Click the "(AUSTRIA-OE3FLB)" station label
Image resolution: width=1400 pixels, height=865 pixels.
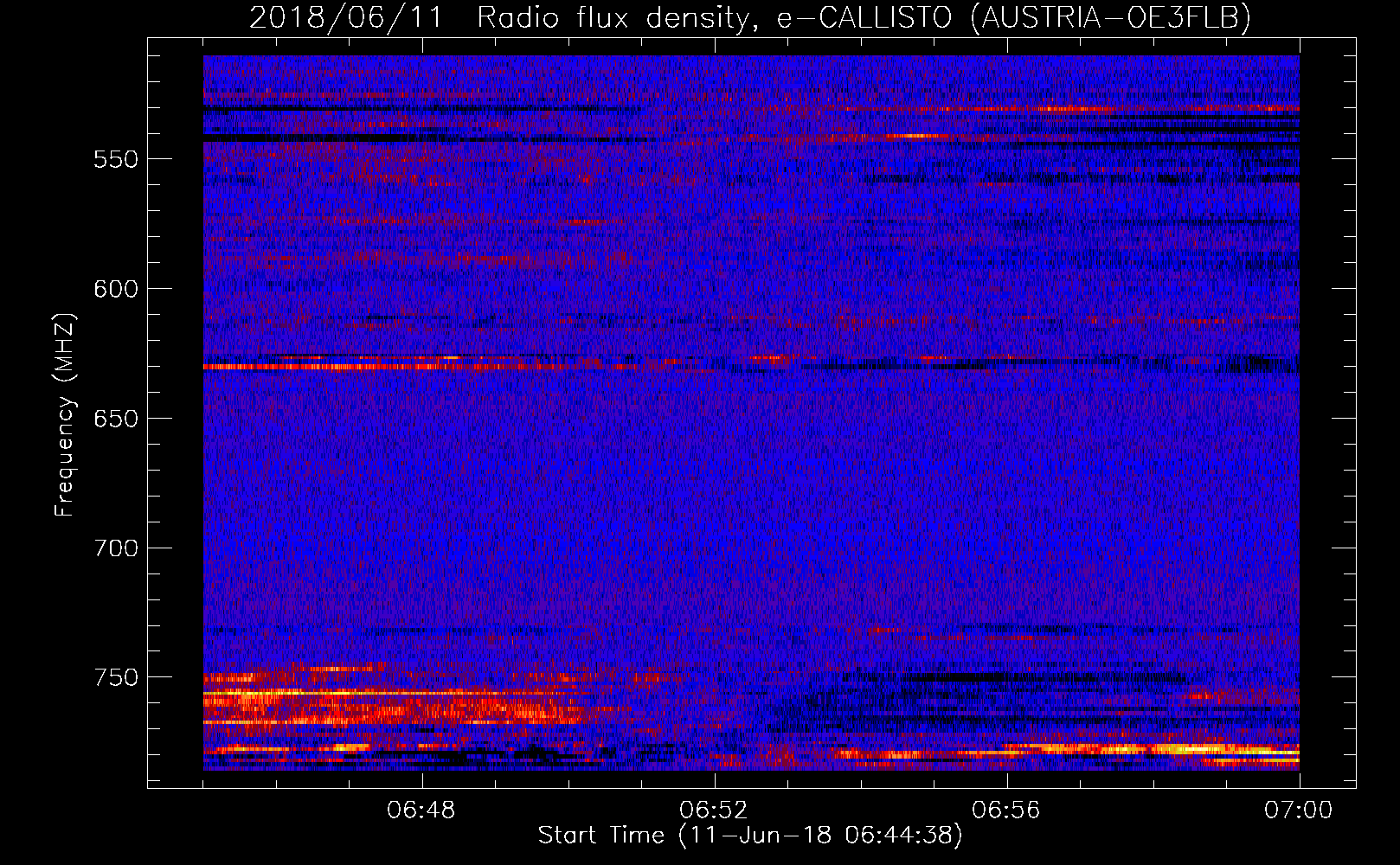tap(1111, 17)
